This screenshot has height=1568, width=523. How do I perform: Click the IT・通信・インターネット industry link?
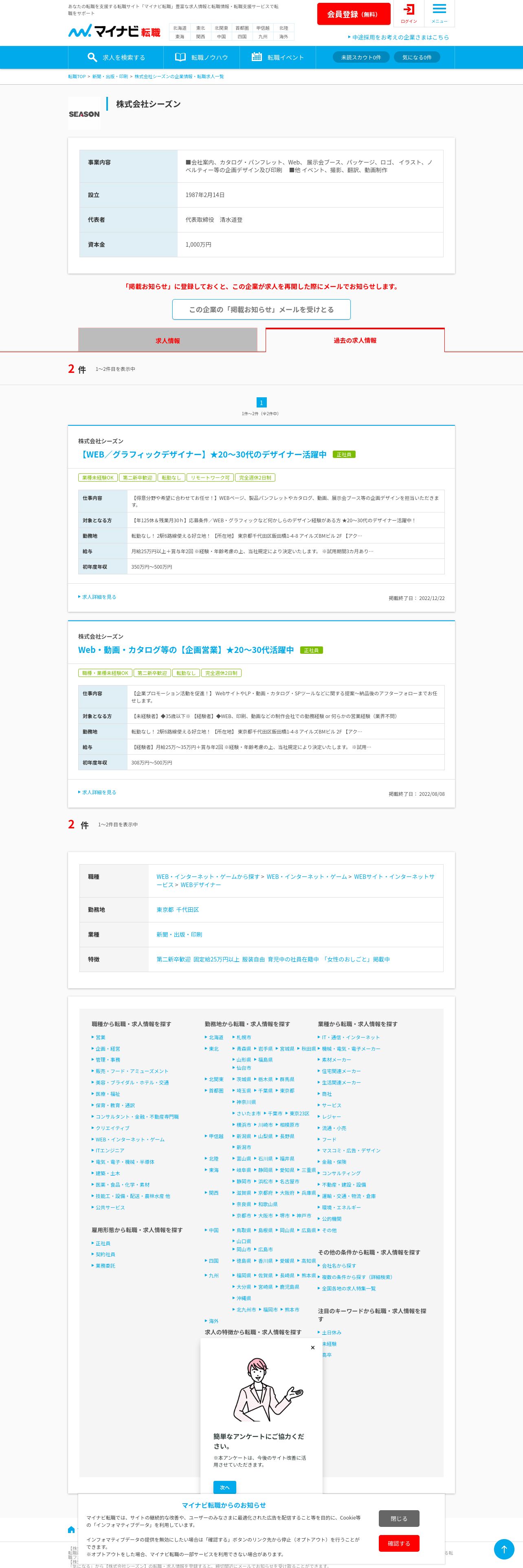(350, 1037)
